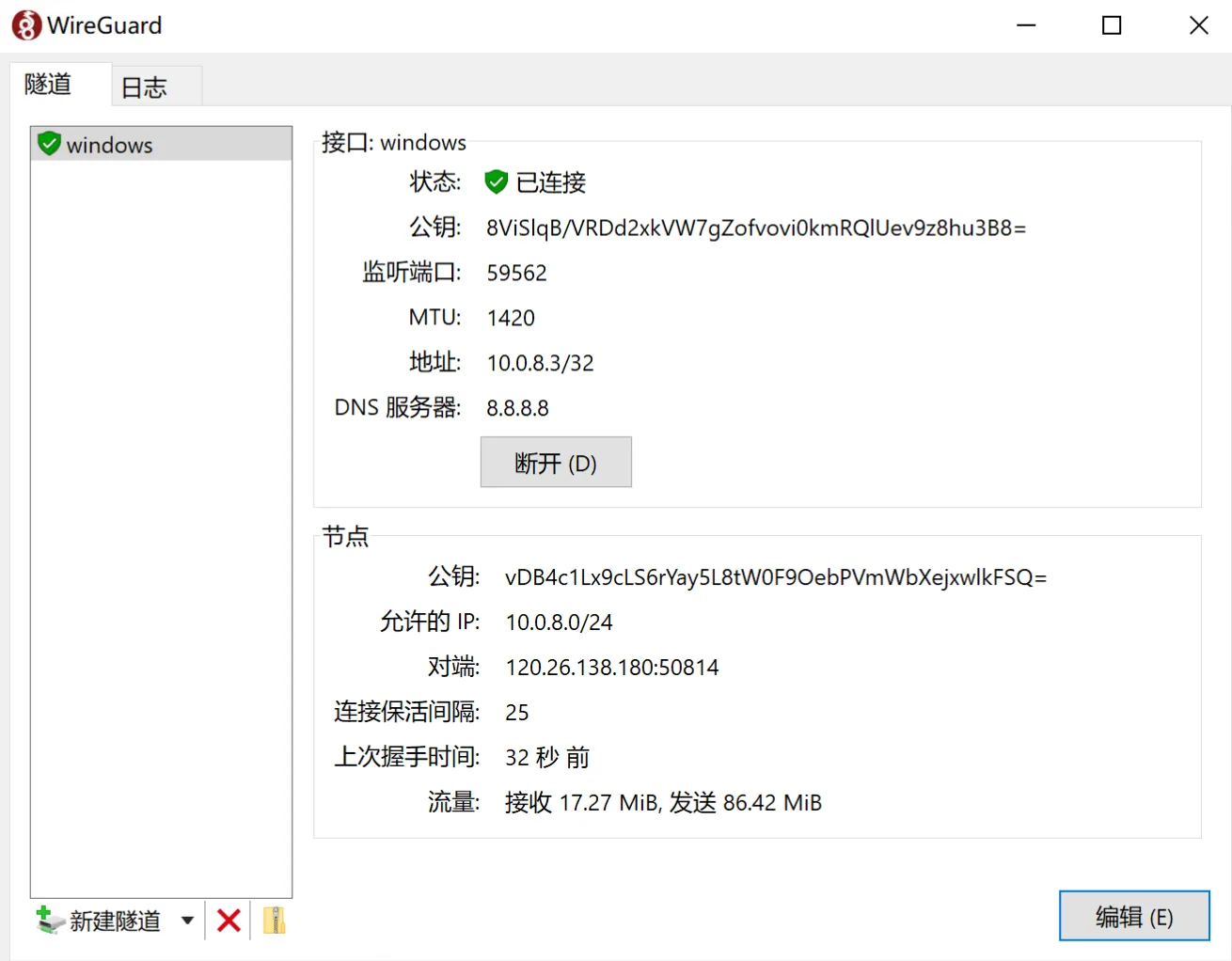Maximize the WireGuard window
The image size is (1232, 961).
pyautogui.click(x=1112, y=25)
